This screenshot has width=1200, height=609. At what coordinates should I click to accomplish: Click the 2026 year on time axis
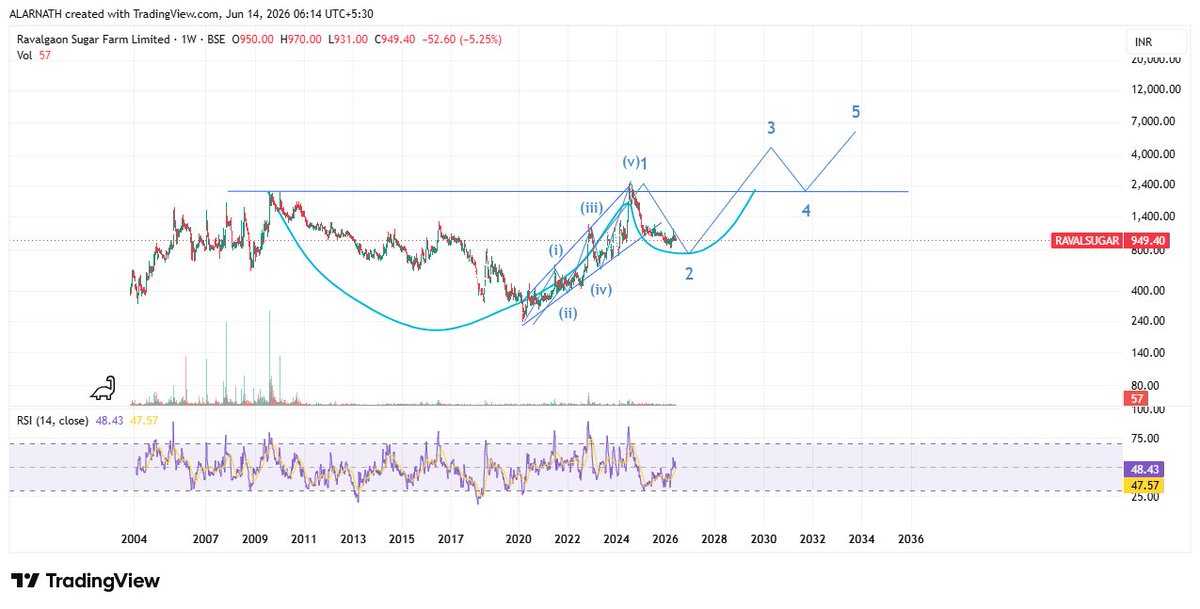[665, 538]
